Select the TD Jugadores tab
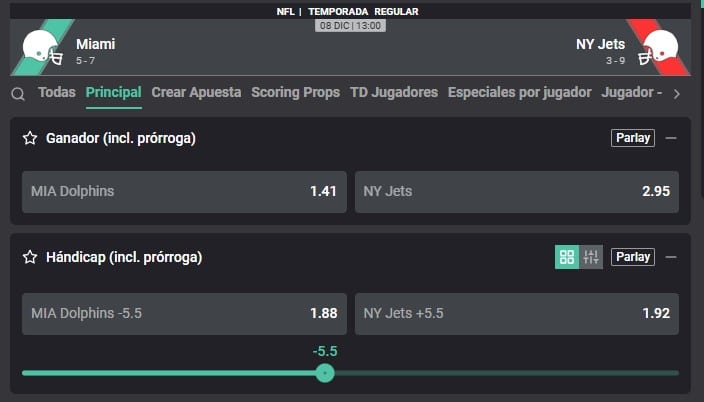The width and height of the screenshot is (704, 402). tap(394, 92)
